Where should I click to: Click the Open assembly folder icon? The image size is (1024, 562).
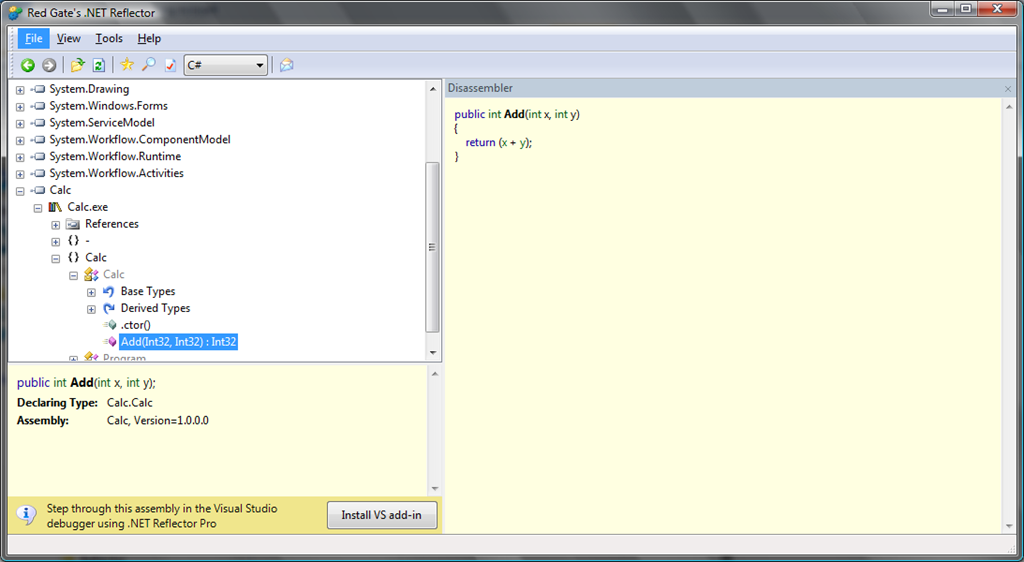tap(78, 65)
